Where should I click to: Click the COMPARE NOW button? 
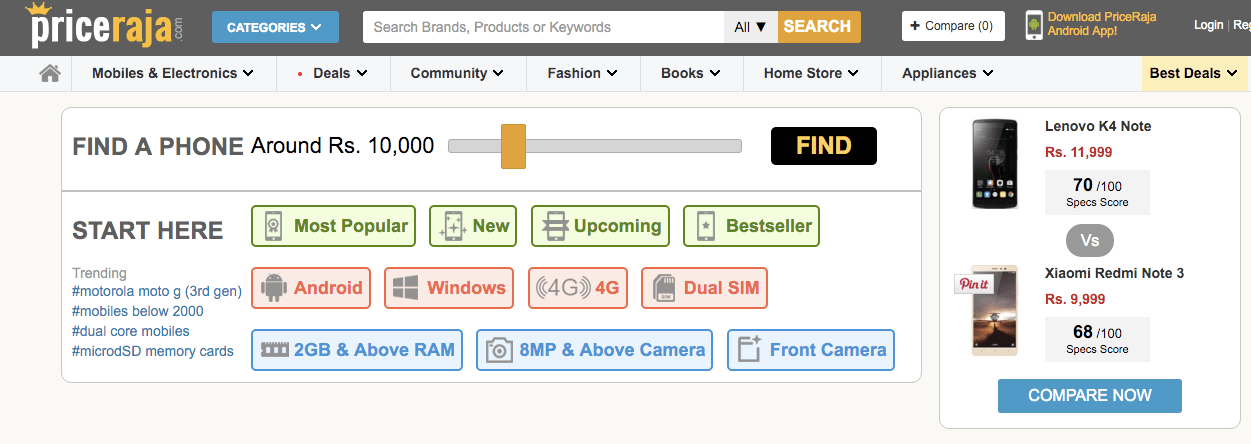(x=1090, y=395)
